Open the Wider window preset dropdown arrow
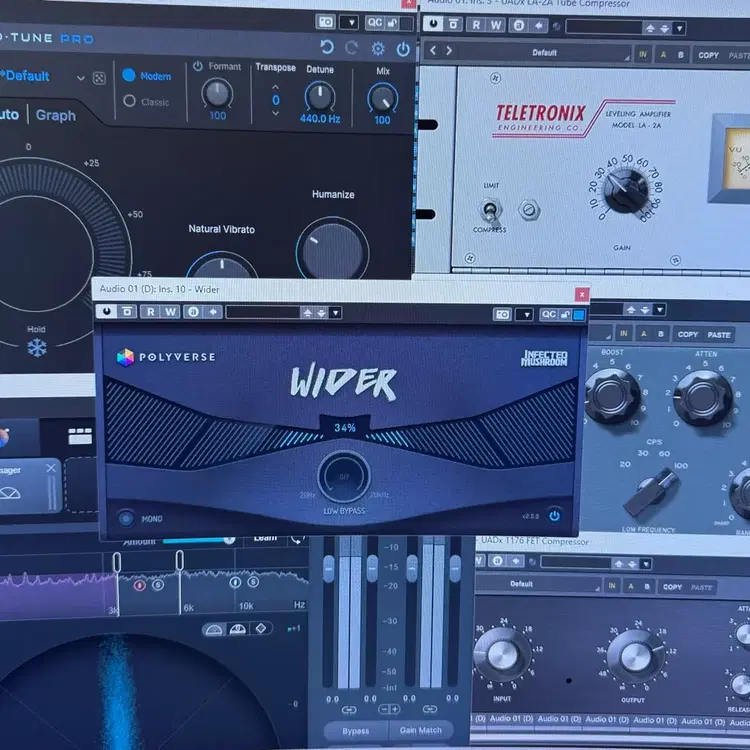This screenshot has width=750, height=750. (335, 313)
